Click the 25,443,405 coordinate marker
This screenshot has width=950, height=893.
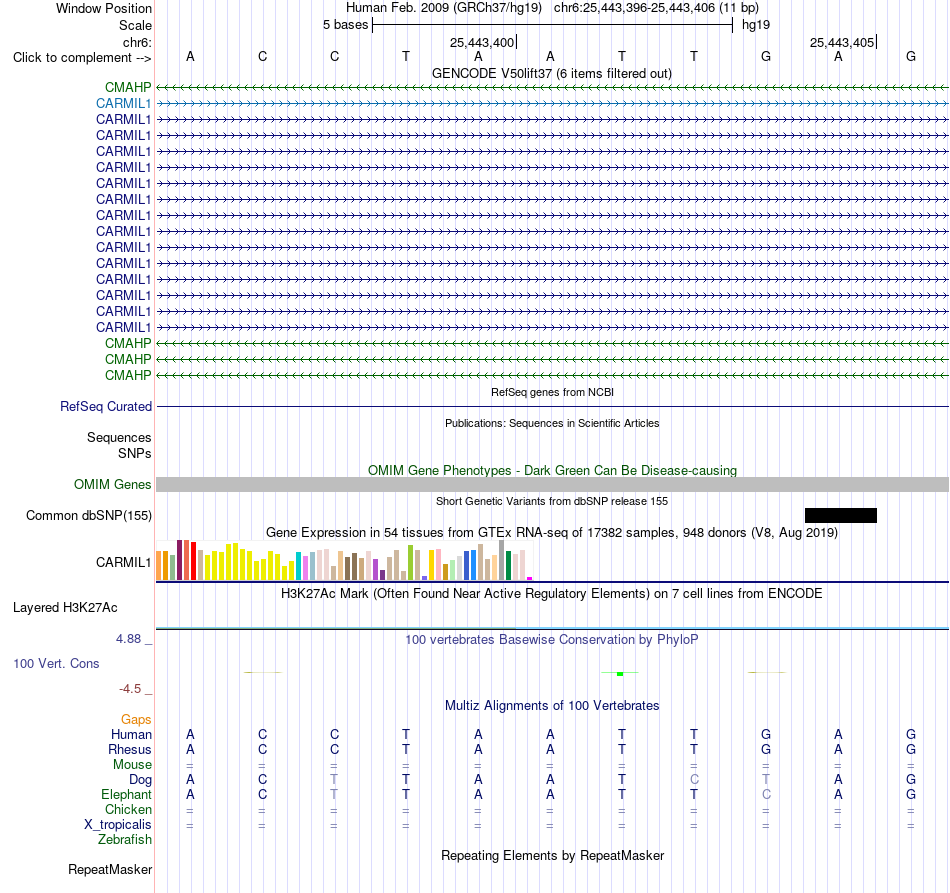[x=842, y=42]
